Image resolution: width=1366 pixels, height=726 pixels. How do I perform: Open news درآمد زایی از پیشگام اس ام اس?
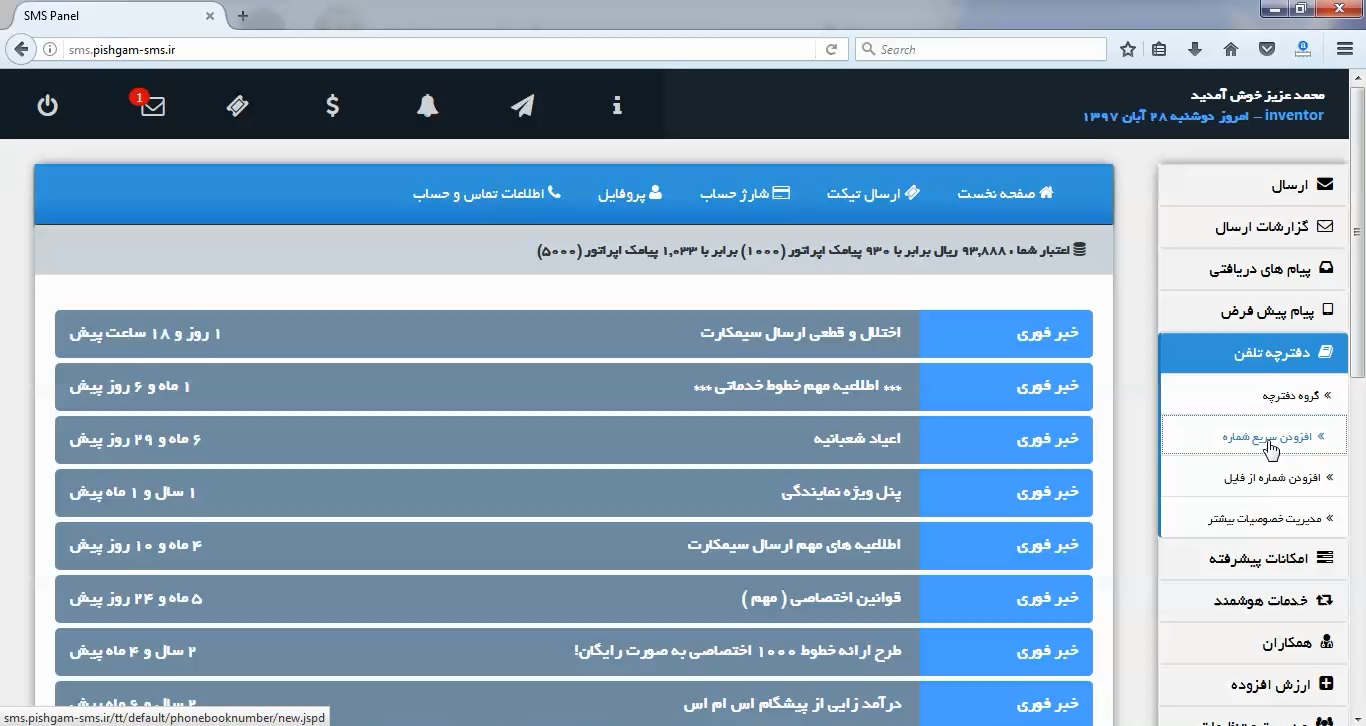574,704
